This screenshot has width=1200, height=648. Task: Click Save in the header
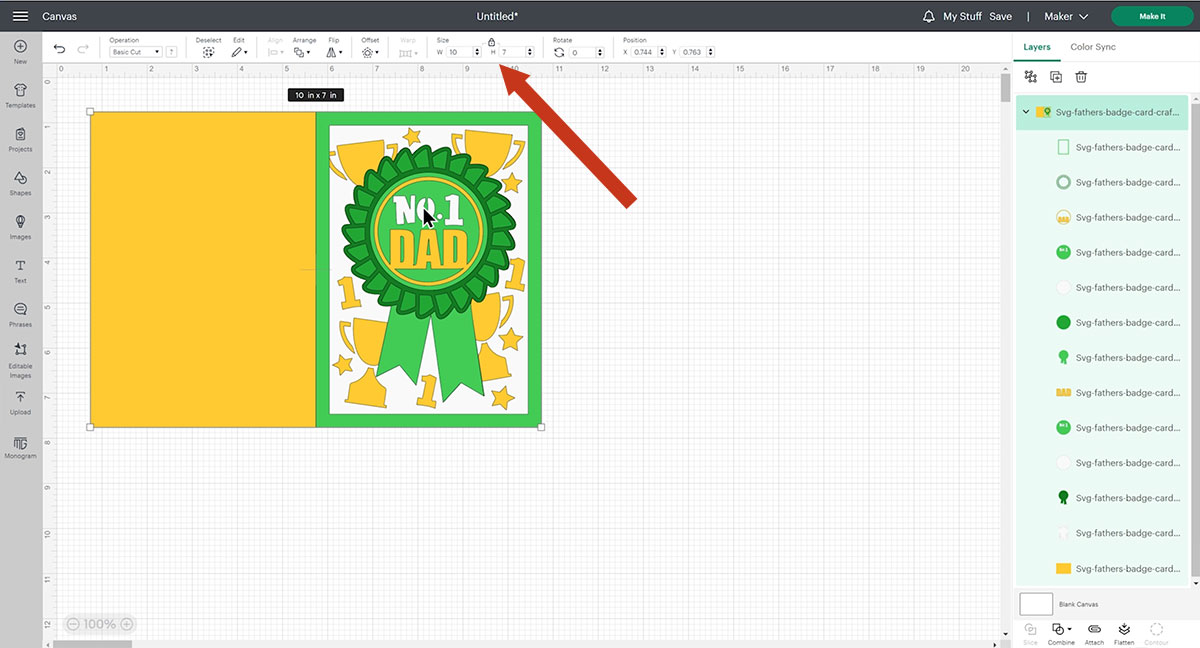click(x=1000, y=17)
